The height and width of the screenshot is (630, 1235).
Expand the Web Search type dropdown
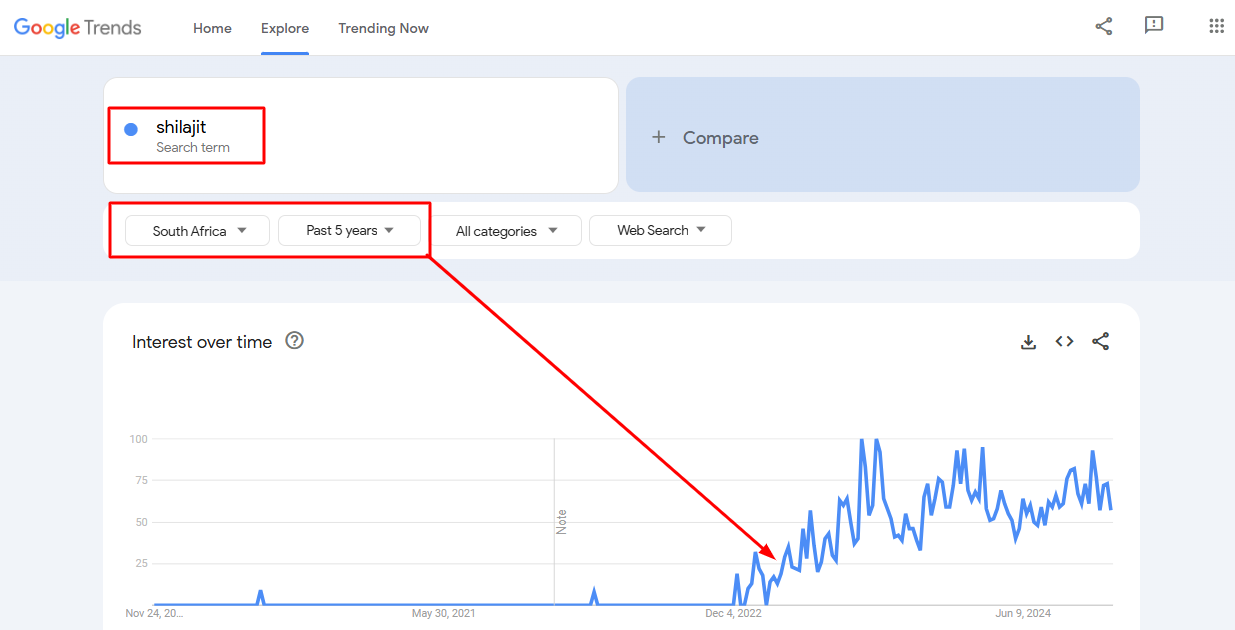(660, 231)
